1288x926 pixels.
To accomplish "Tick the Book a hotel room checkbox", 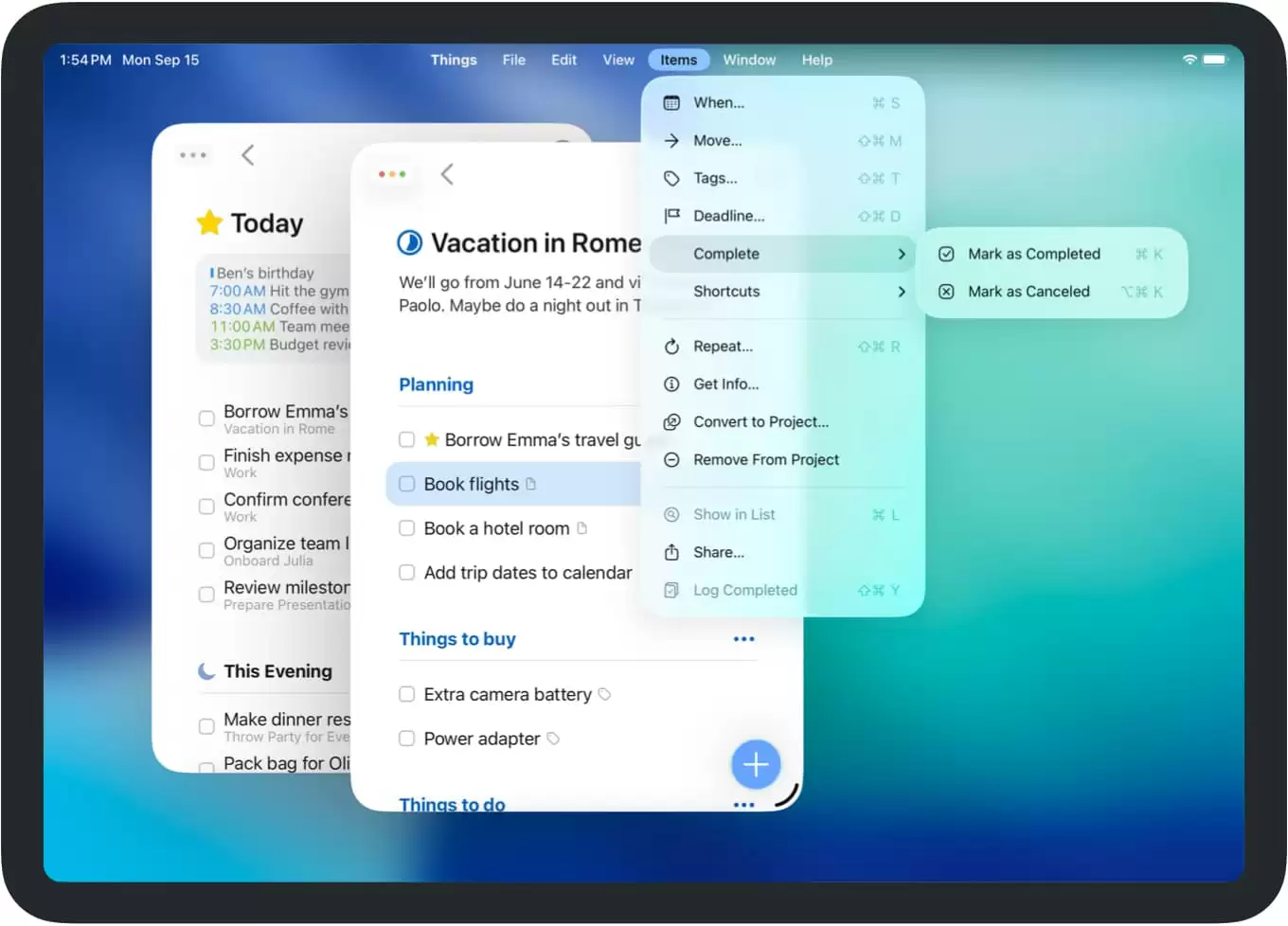I will pos(407,528).
